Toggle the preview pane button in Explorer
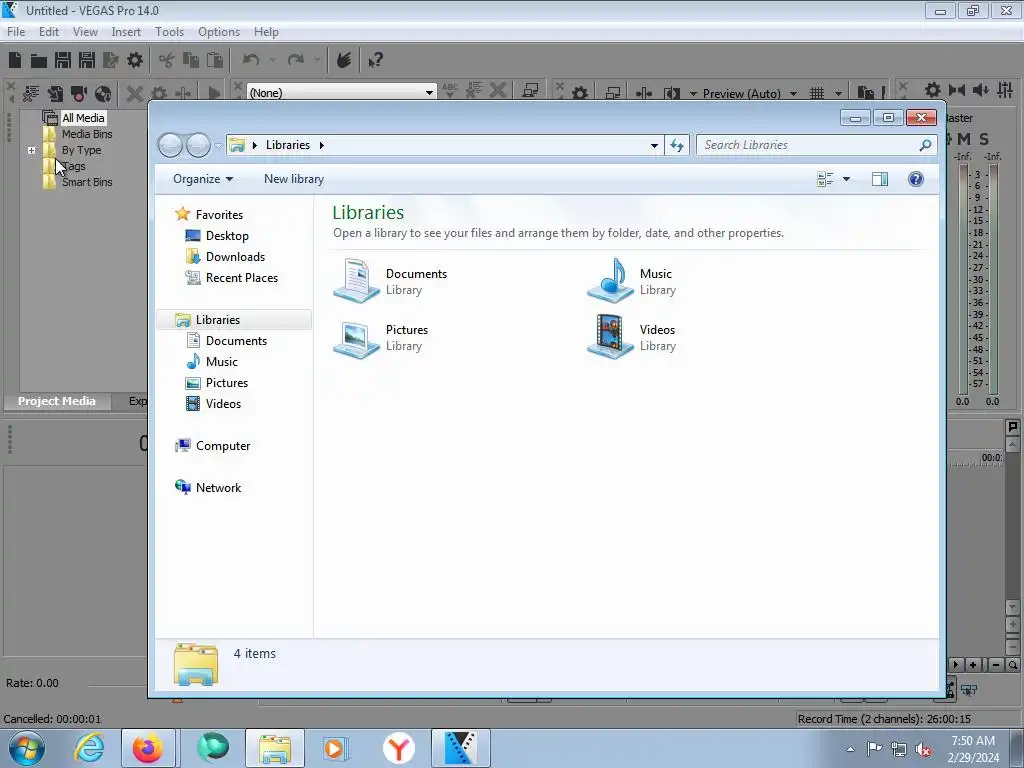1024x768 pixels. click(x=880, y=179)
